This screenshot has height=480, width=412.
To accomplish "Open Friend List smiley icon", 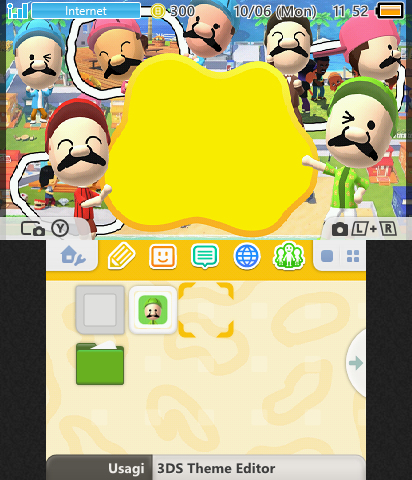I will (x=163, y=256).
